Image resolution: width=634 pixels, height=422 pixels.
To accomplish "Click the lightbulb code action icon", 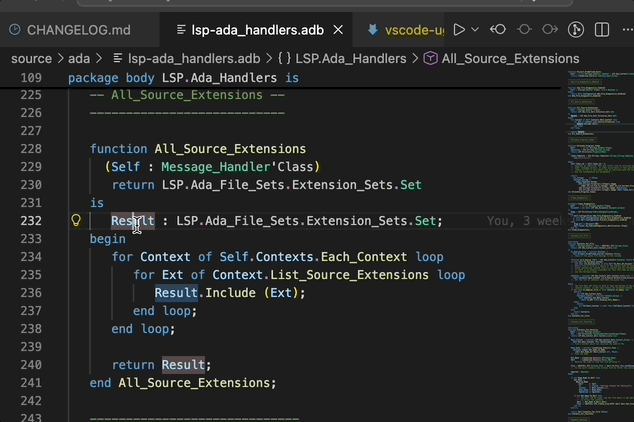I will 75,221.
